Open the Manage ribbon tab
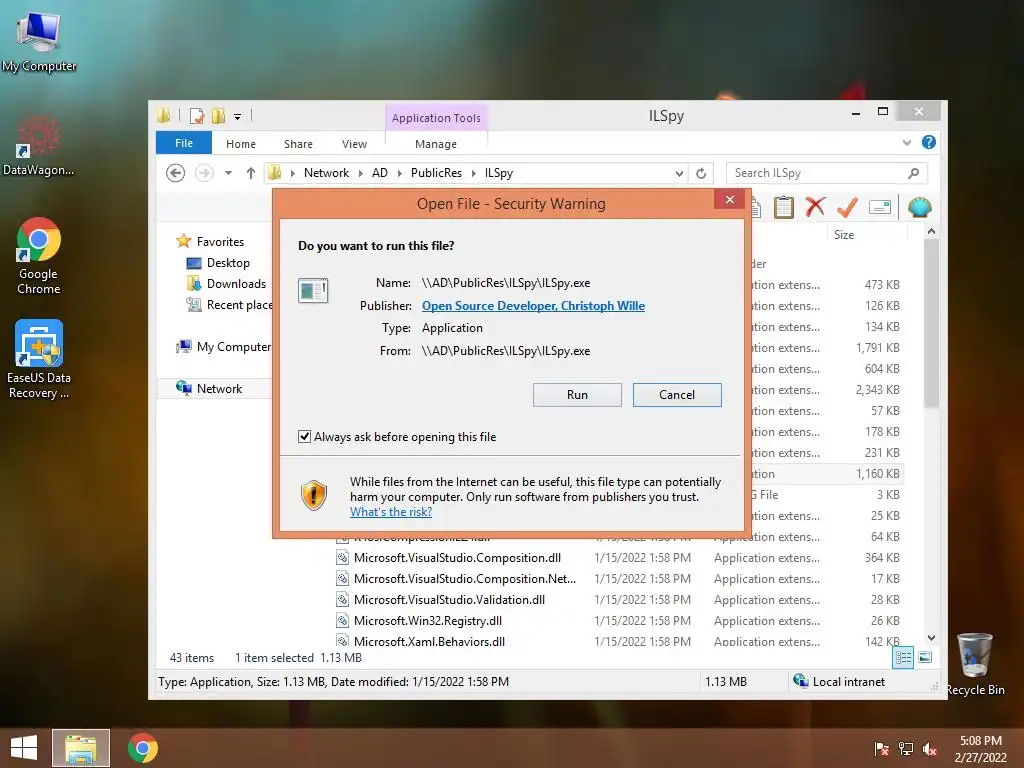Screen dimensions: 1024x768 (436, 144)
